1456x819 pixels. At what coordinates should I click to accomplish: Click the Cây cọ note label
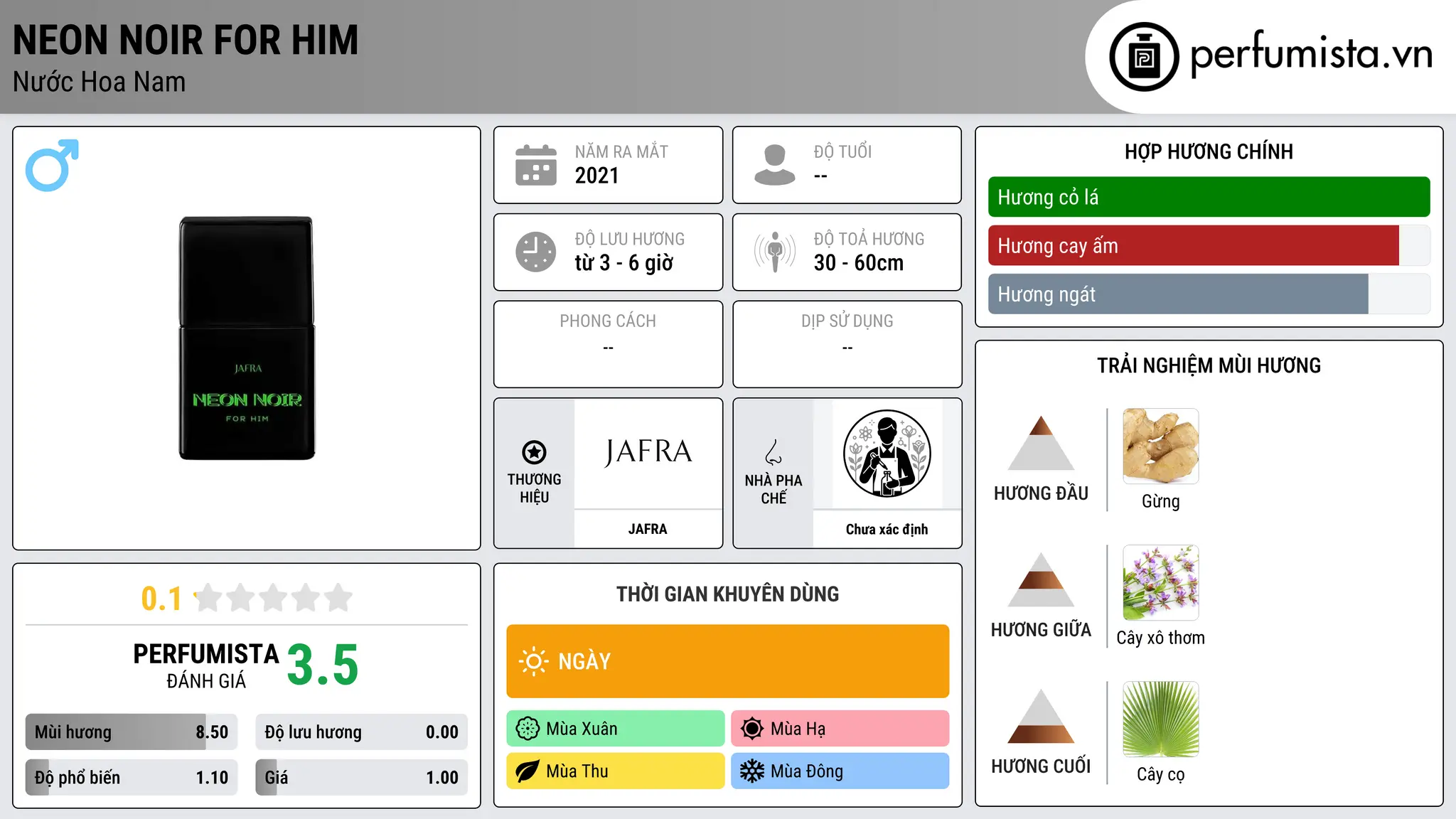tap(1160, 774)
